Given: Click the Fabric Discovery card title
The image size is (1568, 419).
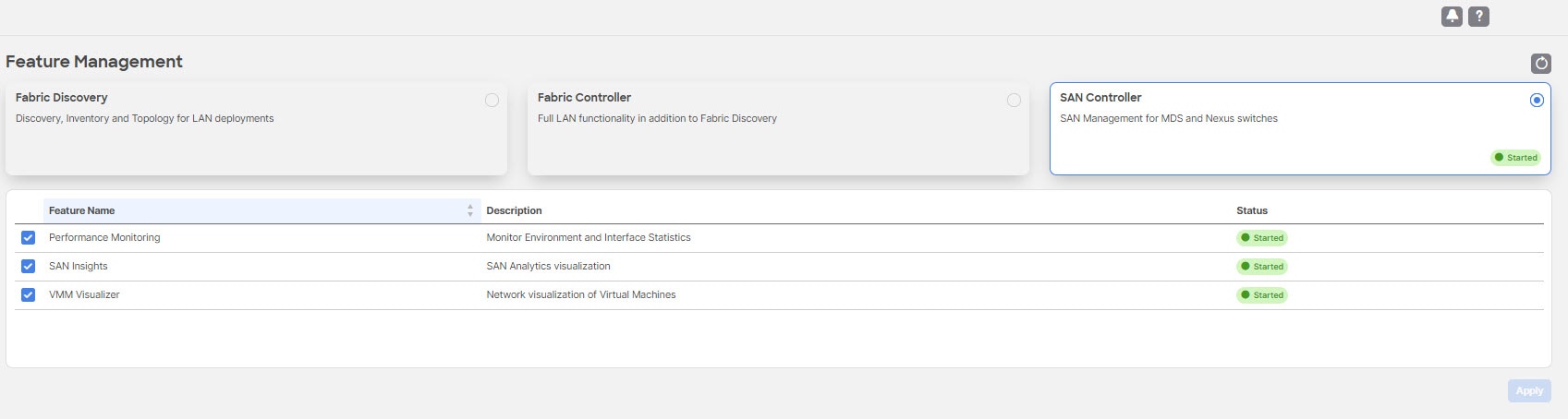Looking at the screenshot, I should [x=61, y=97].
